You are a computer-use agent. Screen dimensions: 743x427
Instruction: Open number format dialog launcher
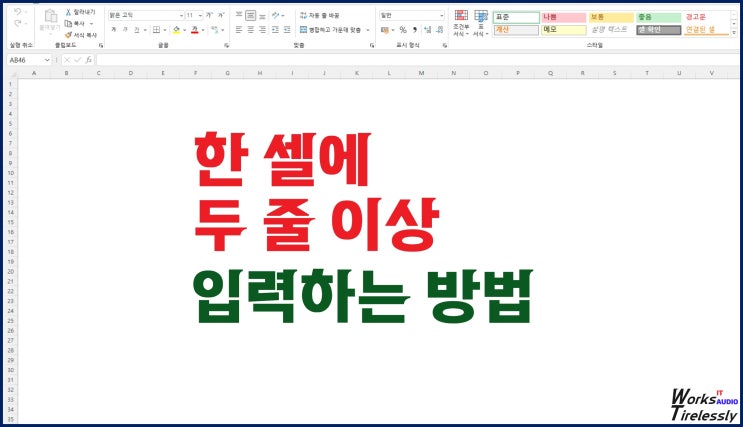coord(444,45)
